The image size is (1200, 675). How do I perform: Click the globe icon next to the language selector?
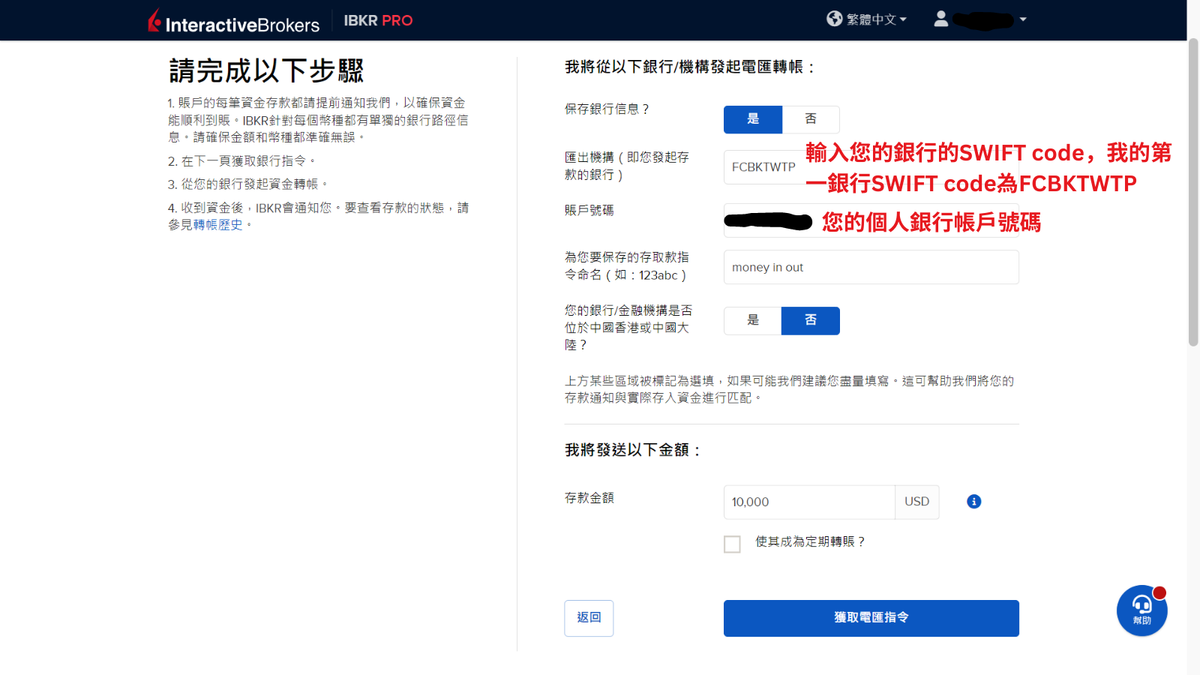(833, 18)
